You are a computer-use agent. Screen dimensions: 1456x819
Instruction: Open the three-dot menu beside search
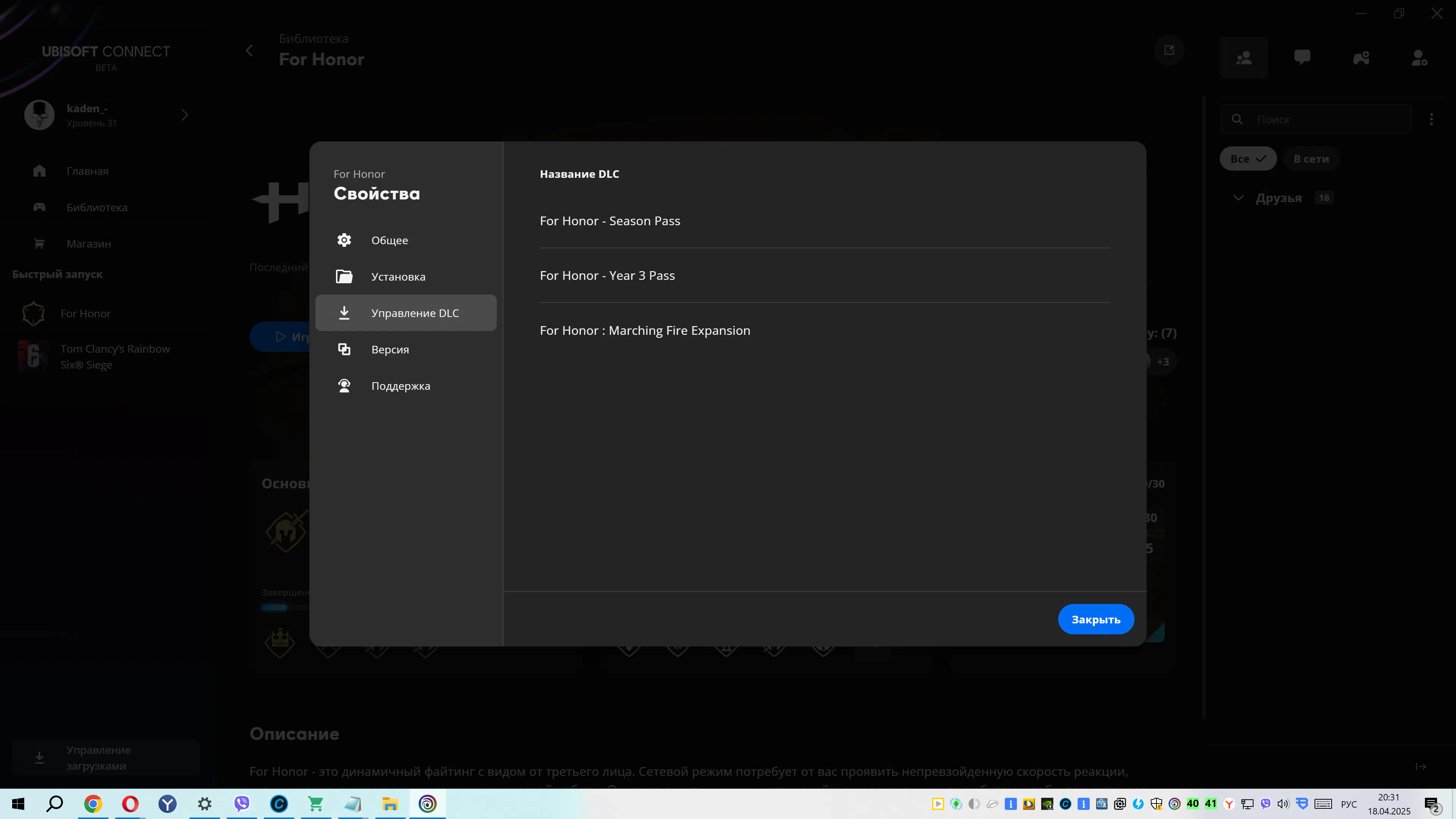coord(1431,119)
